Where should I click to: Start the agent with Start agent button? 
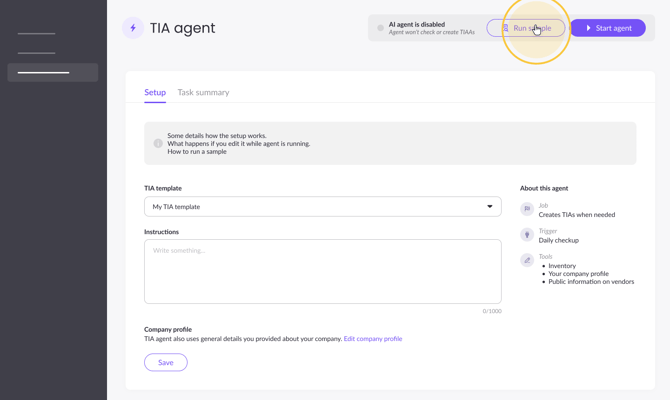[x=608, y=28]
